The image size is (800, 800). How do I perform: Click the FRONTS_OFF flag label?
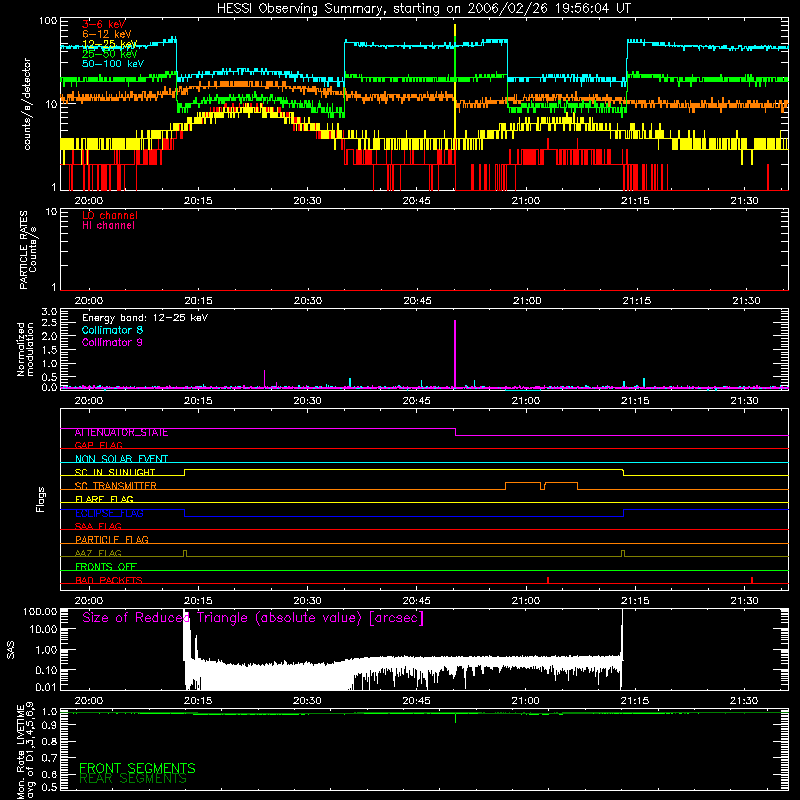tap(106, 567)
